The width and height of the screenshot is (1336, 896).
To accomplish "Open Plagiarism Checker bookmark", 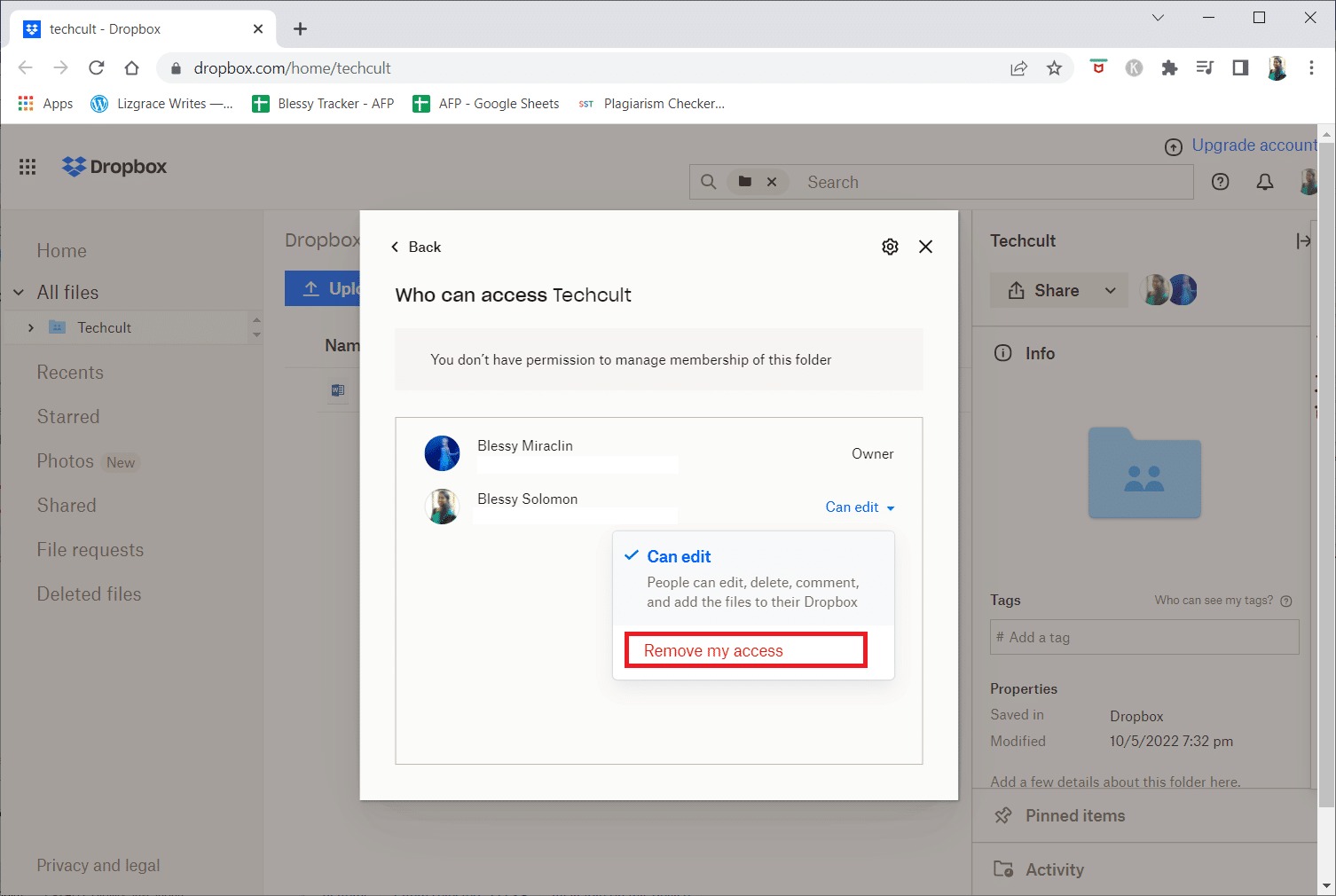I will click(x=651, y=104).
